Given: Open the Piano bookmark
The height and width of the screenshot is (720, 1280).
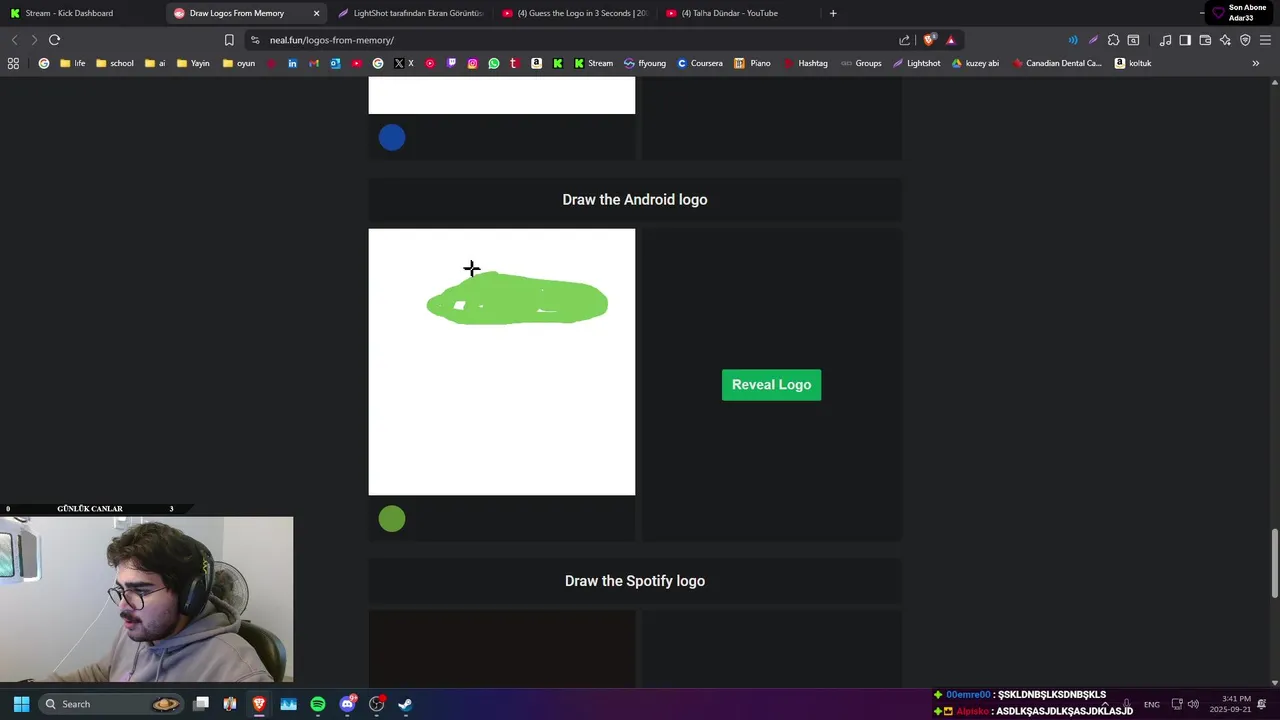Looking at the screenshot, I should pyautogui.click(x=752, y=63).
